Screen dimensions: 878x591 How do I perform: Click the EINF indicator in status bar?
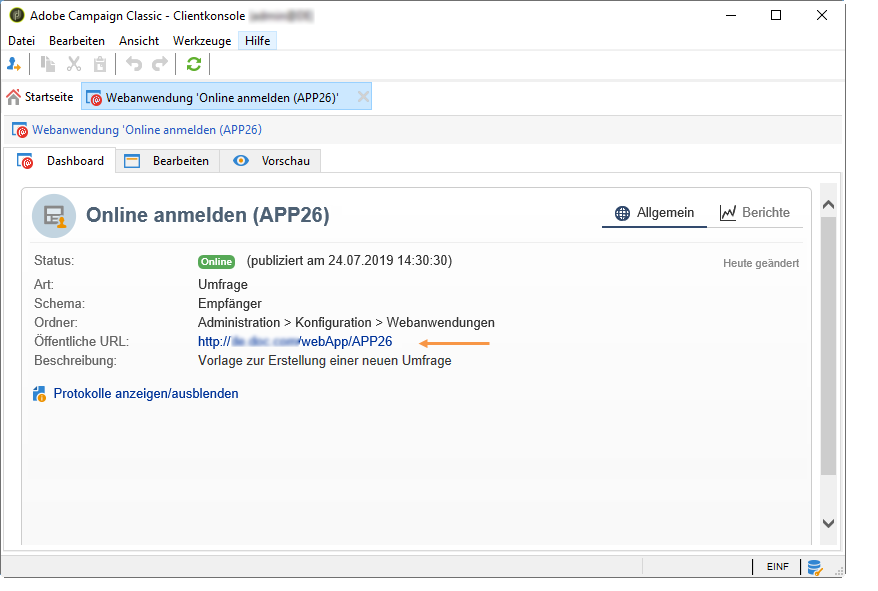pos(778,567)
